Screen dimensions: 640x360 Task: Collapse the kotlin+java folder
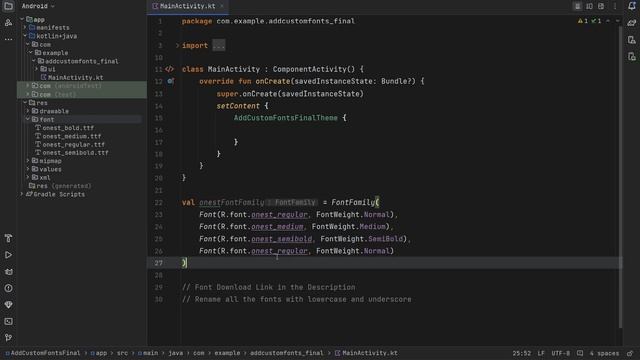click(25, 36)
